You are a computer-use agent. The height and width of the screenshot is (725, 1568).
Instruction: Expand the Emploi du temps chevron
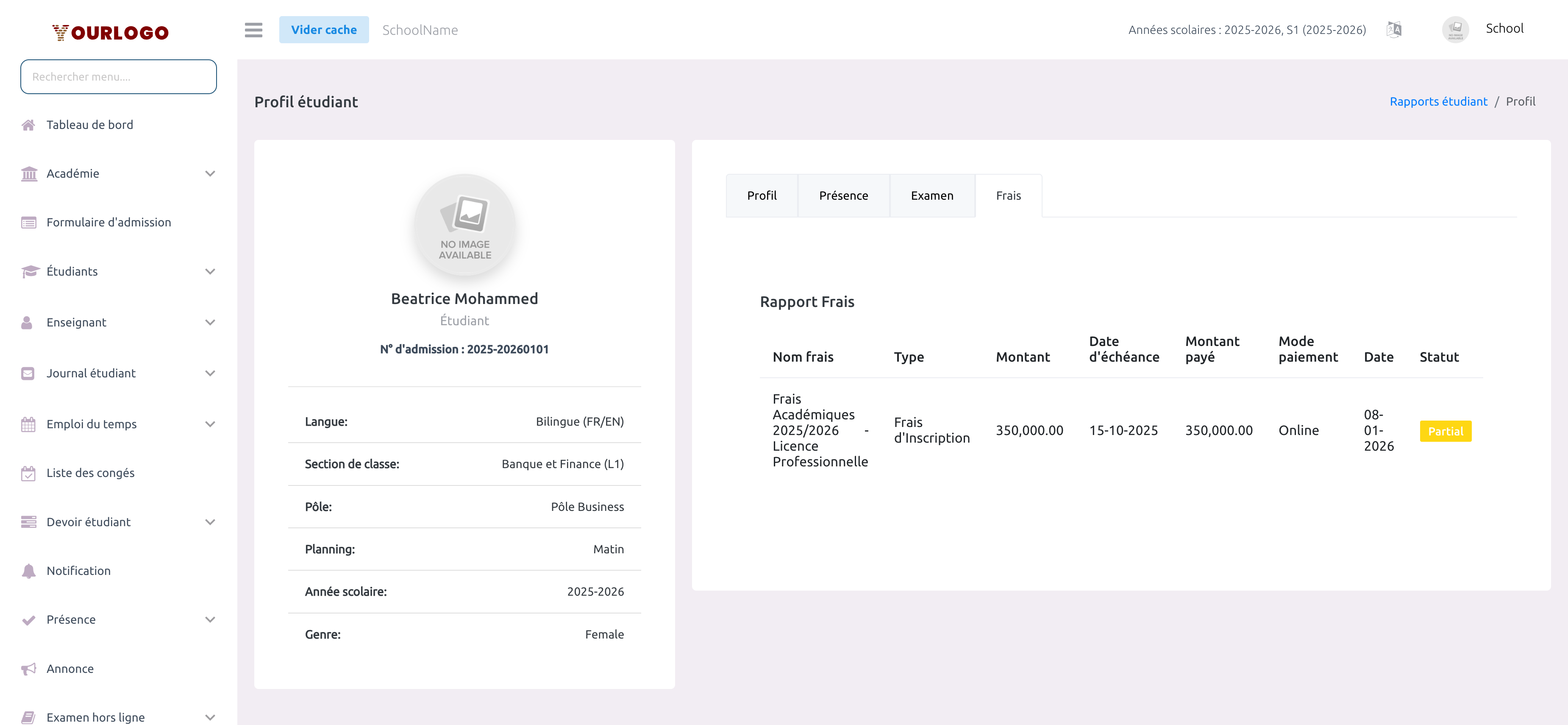[x=210, y=424]
